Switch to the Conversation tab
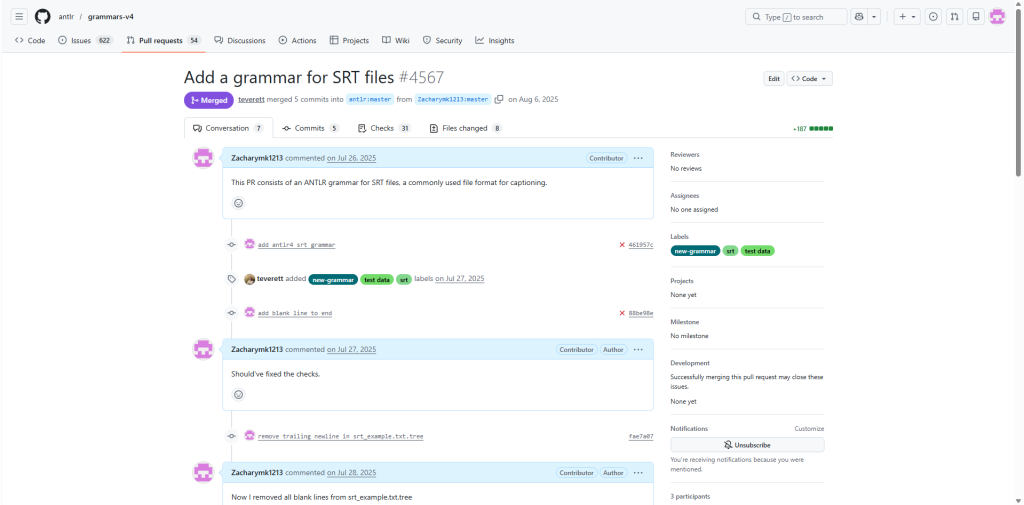 click(229, 128)
